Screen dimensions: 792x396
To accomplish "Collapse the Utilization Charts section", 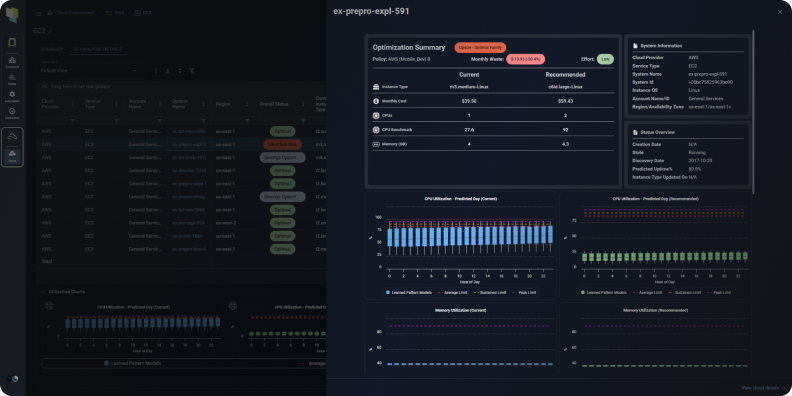I will tap(42, 292).
